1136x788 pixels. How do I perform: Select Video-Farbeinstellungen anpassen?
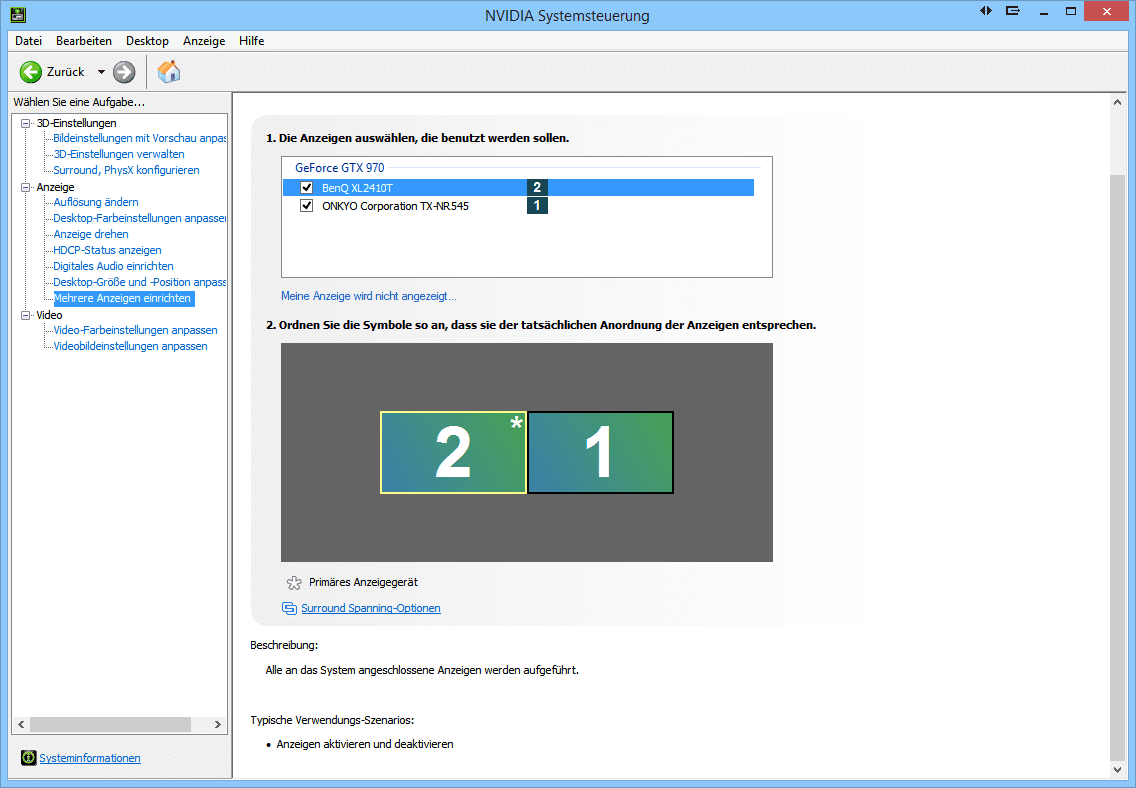coord(135,330)
